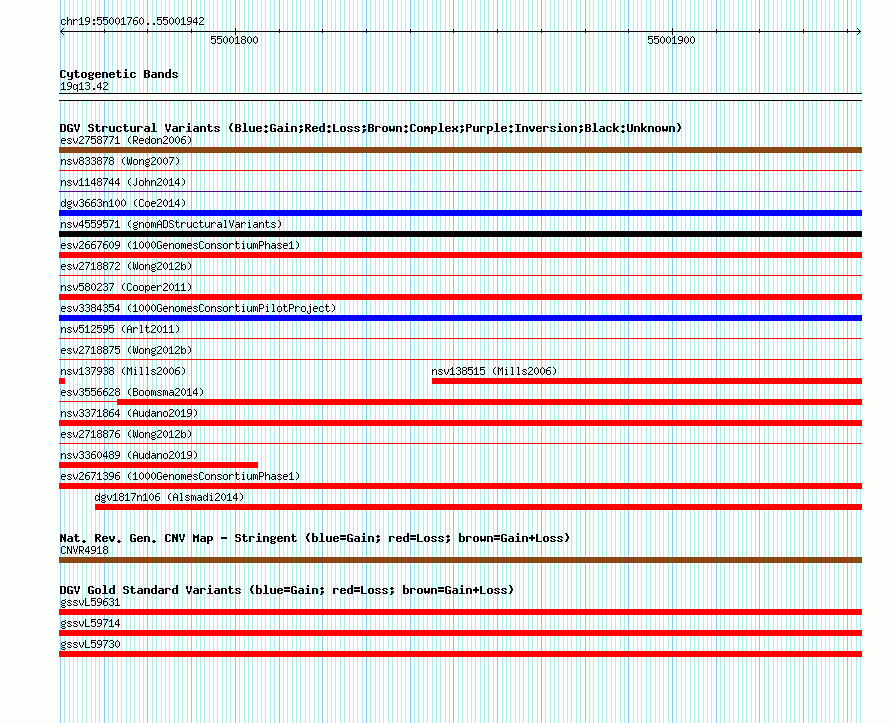Open the CNVR4918 CNV map region
Viewport: 890px width, 723px height.
(84, 550)
